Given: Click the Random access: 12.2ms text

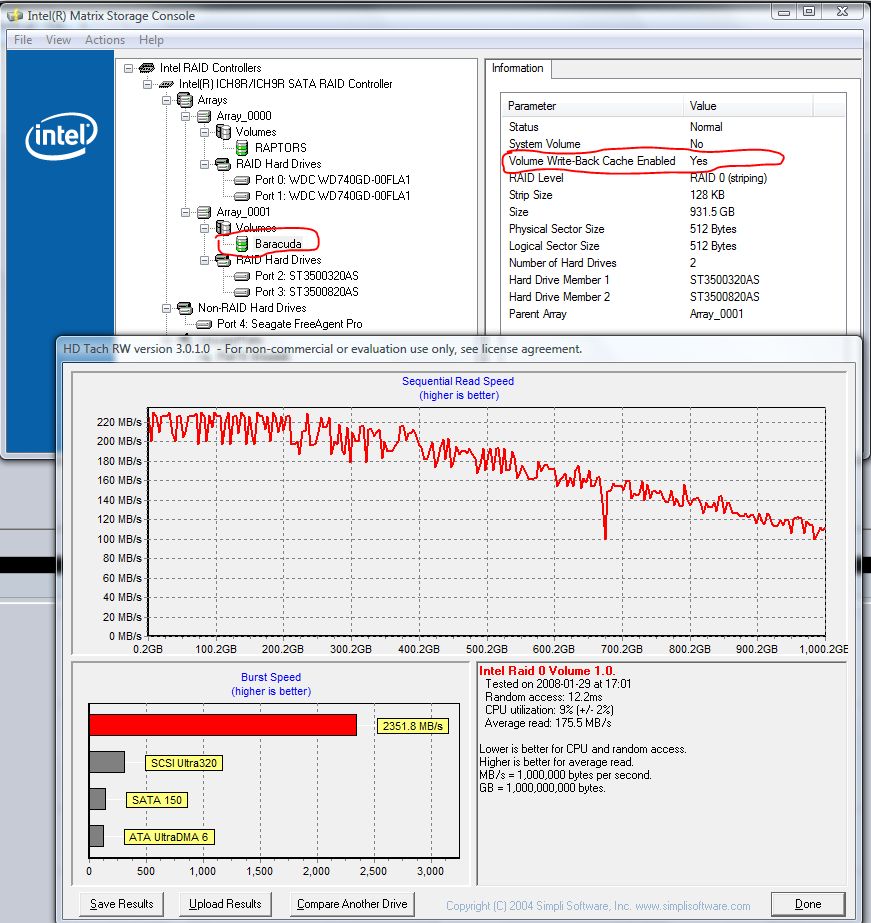Looking at the screenshot, I should point(543,698).
